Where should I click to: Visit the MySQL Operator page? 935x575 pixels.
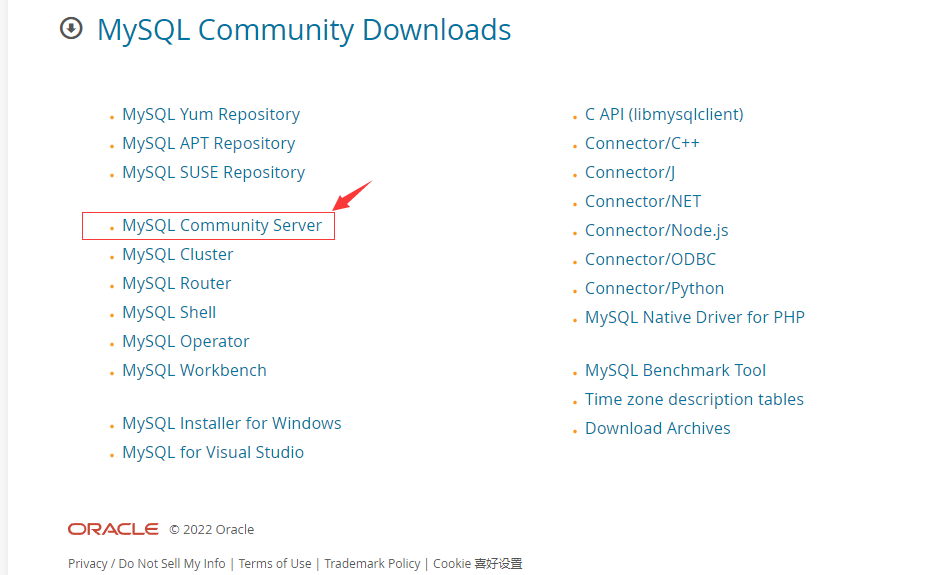click(185, 341)
